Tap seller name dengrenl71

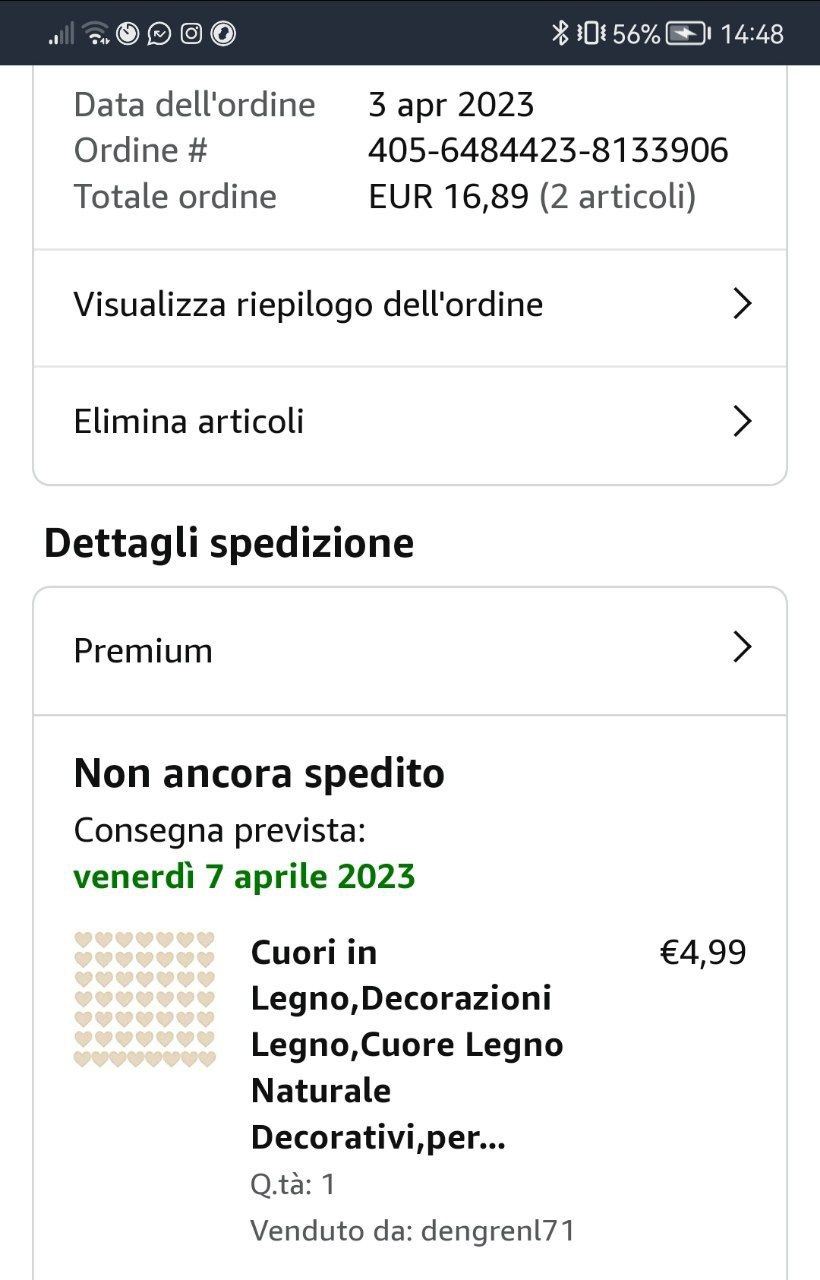(x=498, y=1230)
